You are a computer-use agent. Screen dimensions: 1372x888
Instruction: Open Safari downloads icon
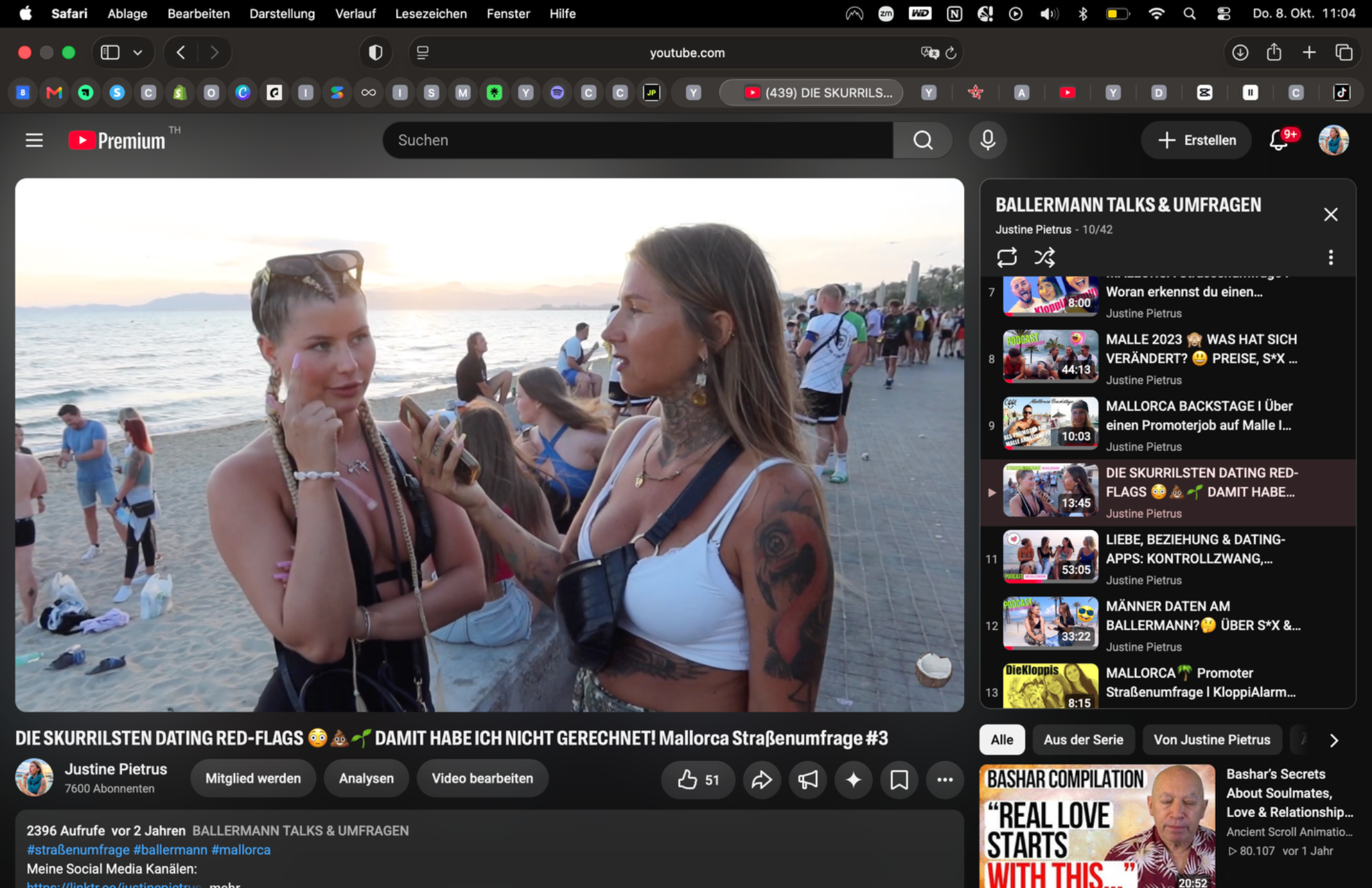1240,53
